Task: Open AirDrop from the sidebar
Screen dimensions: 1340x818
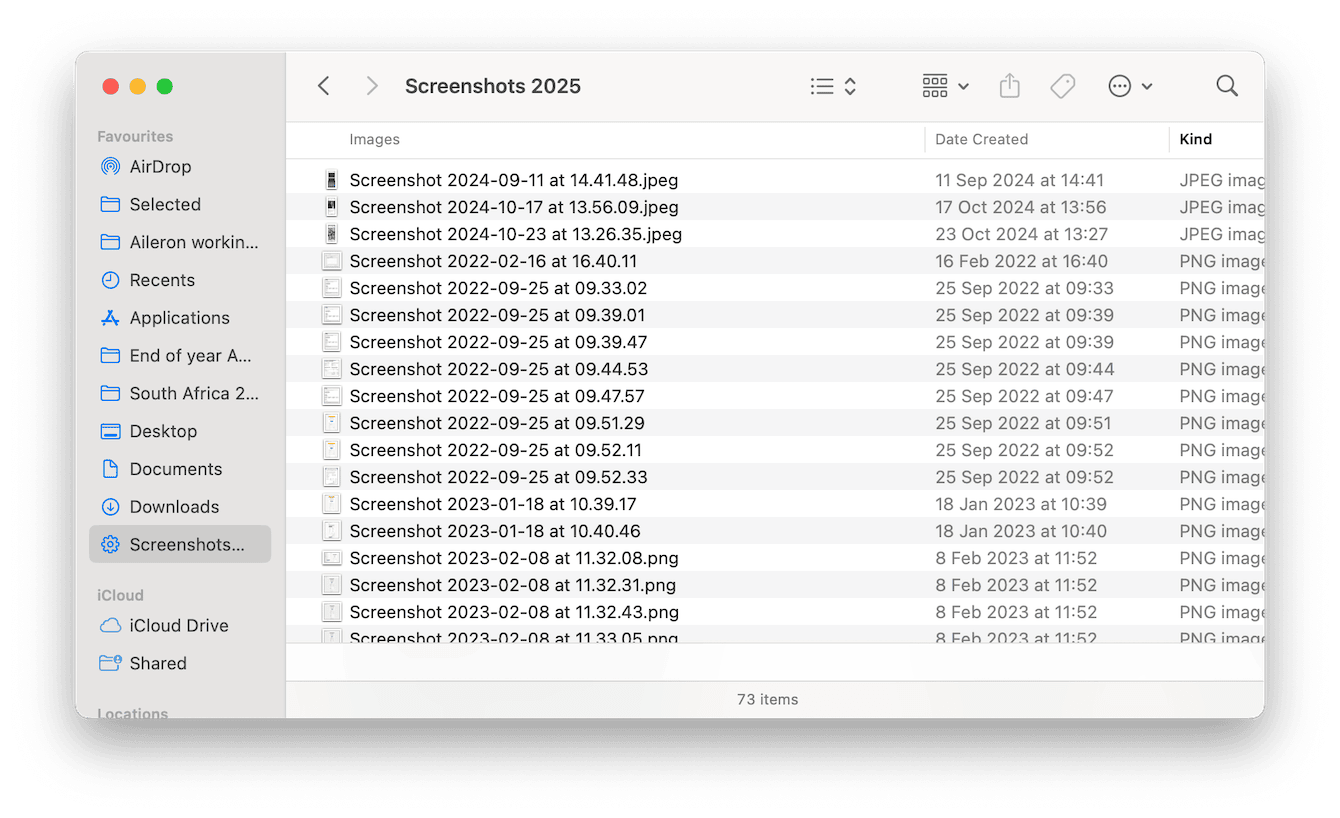Action: pyautogui.click(x=160, y=166)
